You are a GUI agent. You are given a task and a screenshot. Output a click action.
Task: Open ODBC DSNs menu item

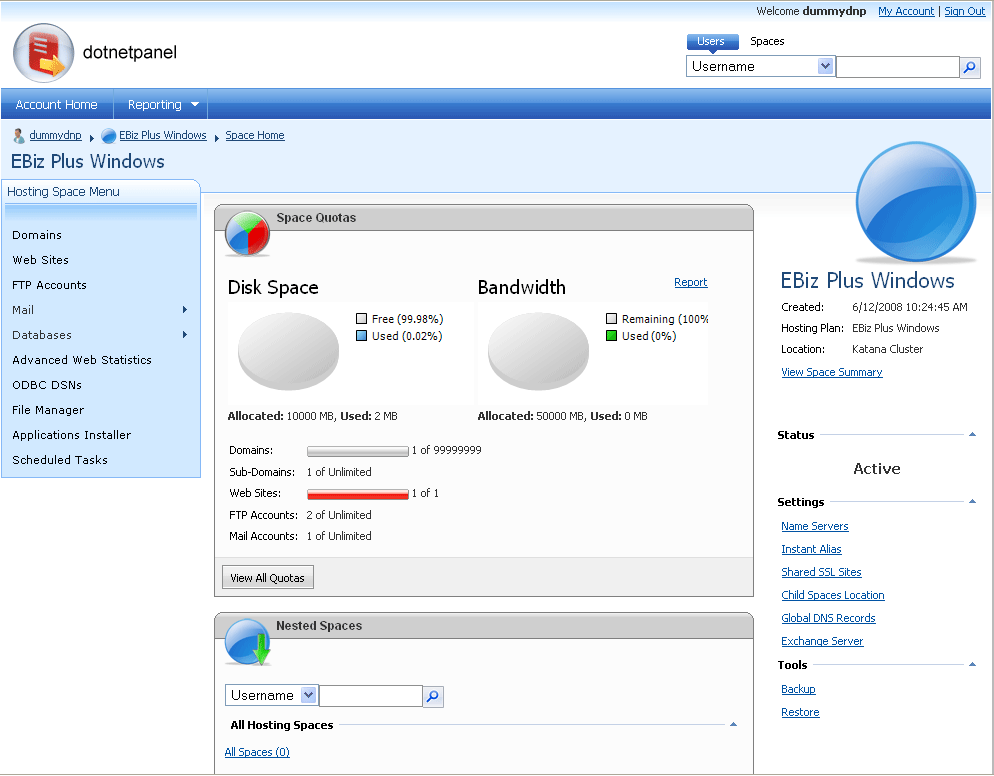tap(47, 385)
